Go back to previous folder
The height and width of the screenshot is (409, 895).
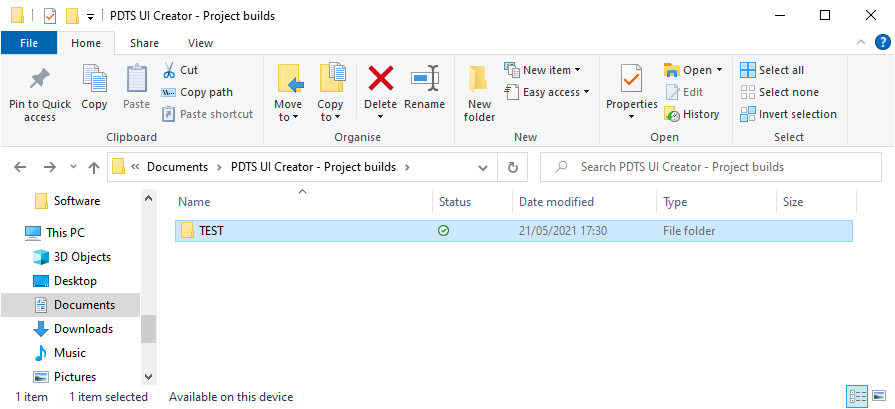(20, 167)
